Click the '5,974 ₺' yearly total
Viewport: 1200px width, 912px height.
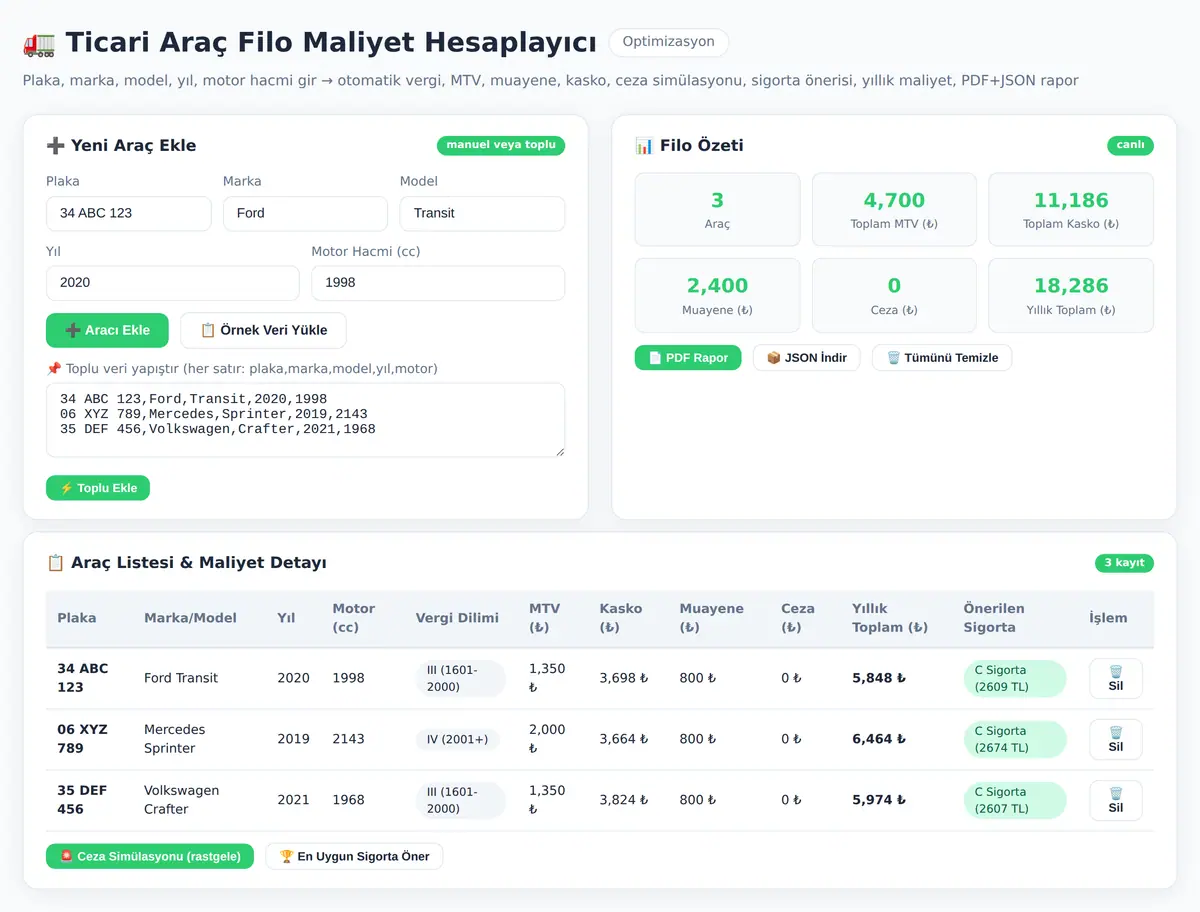(879, 800)
